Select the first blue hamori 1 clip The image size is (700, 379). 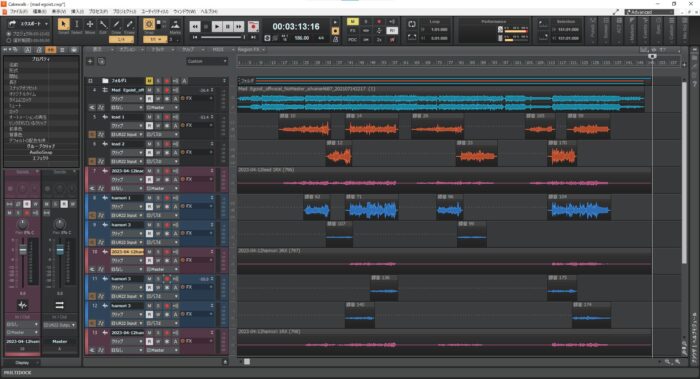[317, 207]
